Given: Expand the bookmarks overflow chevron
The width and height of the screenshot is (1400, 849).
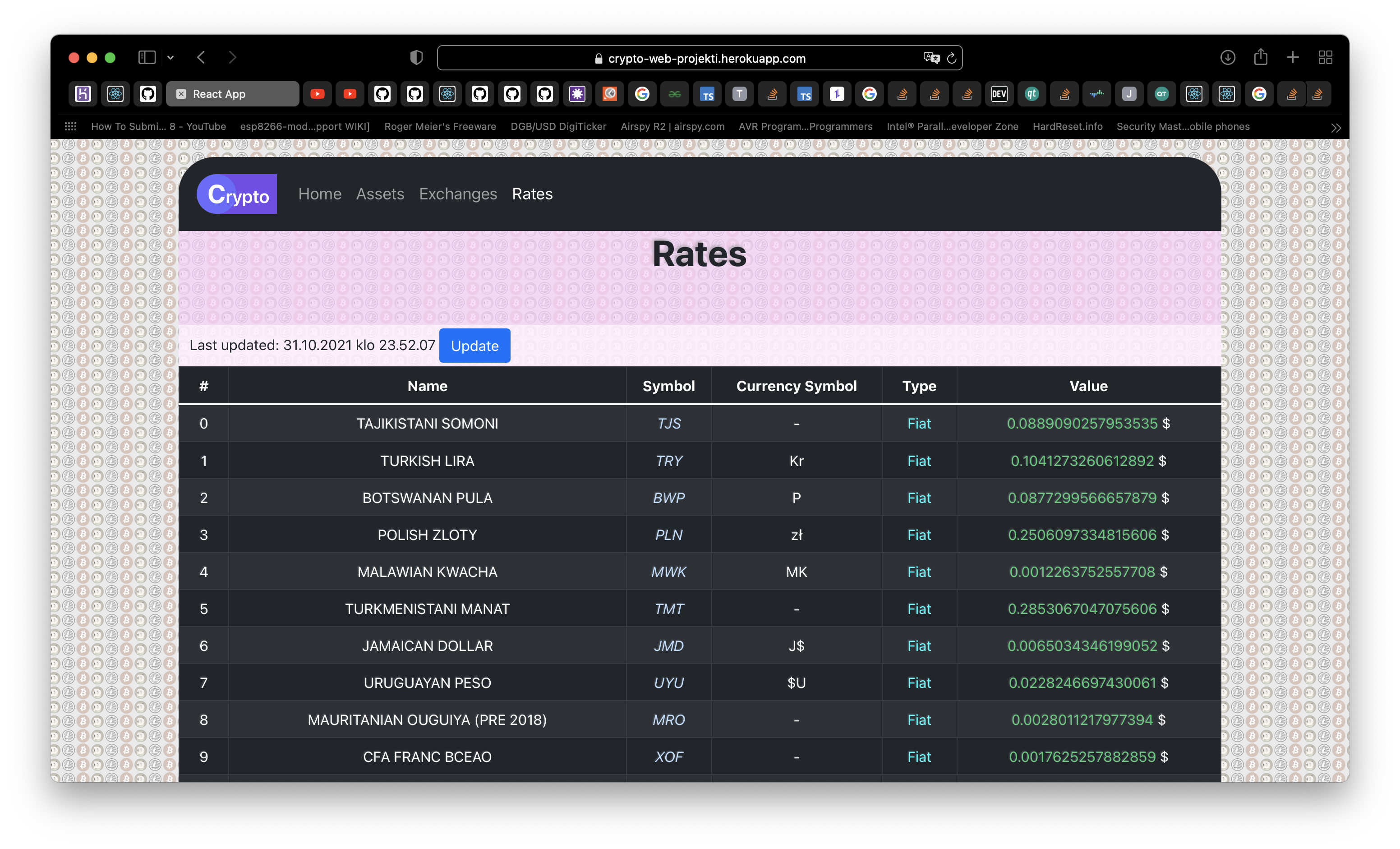Looking at the screenshot, I should [x=1336, y=128].
